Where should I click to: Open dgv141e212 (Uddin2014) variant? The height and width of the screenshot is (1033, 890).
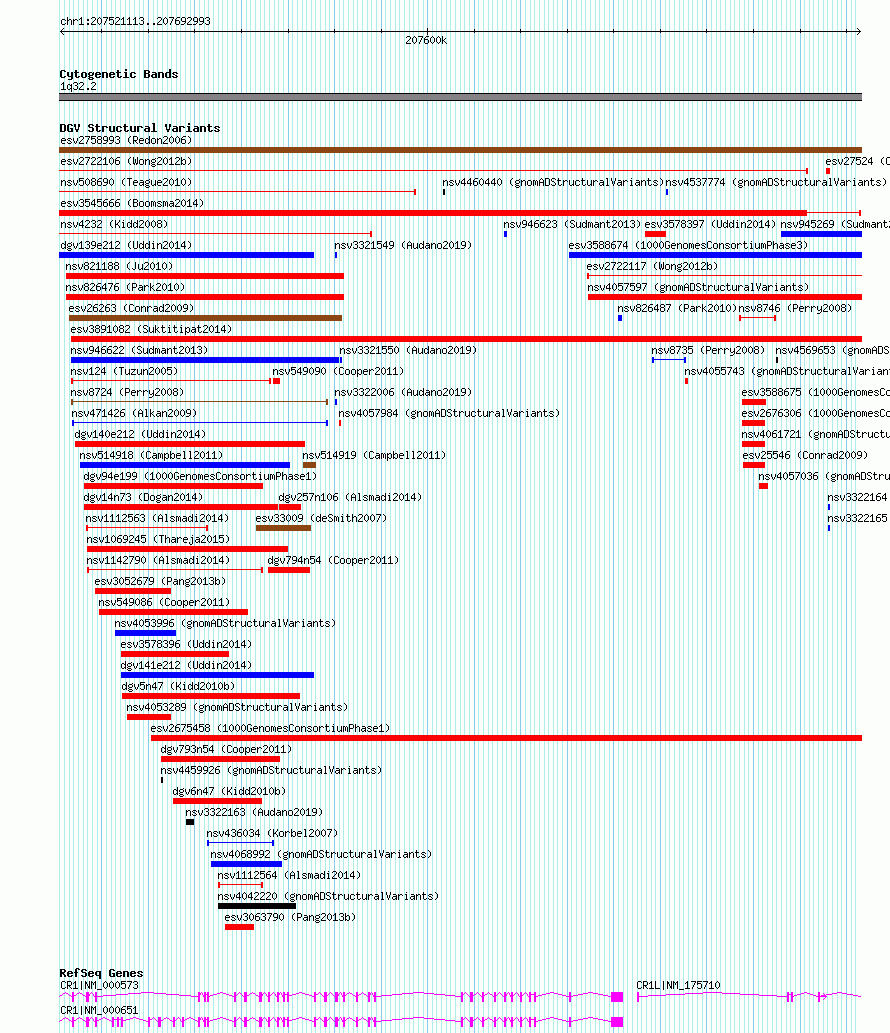[186, 667]
